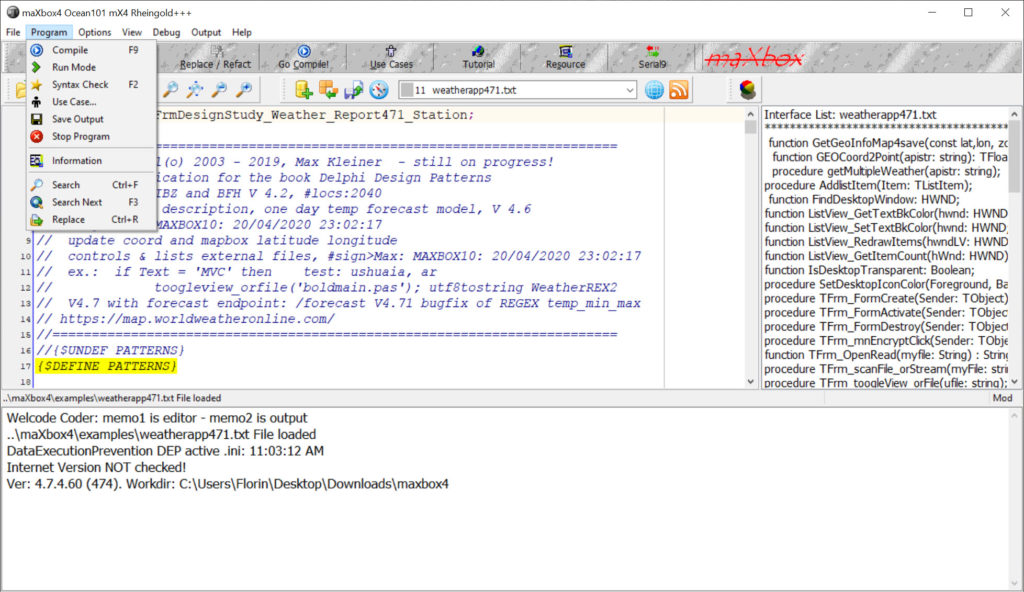Click the status bar file loaded text
Image resolution: width=1024 pixels, height=592 pixels.
(112, 398)
